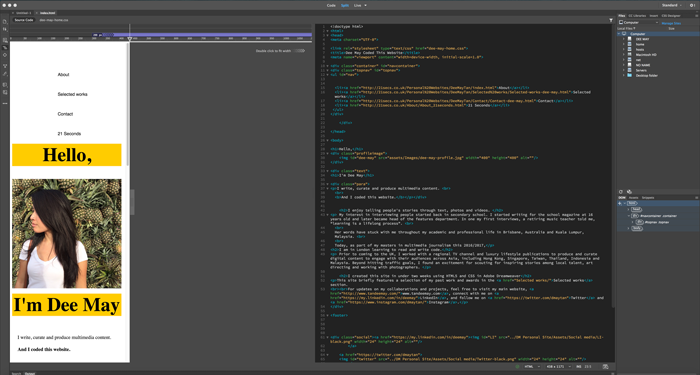Click the INS insert mode indicator

[579, 367]
